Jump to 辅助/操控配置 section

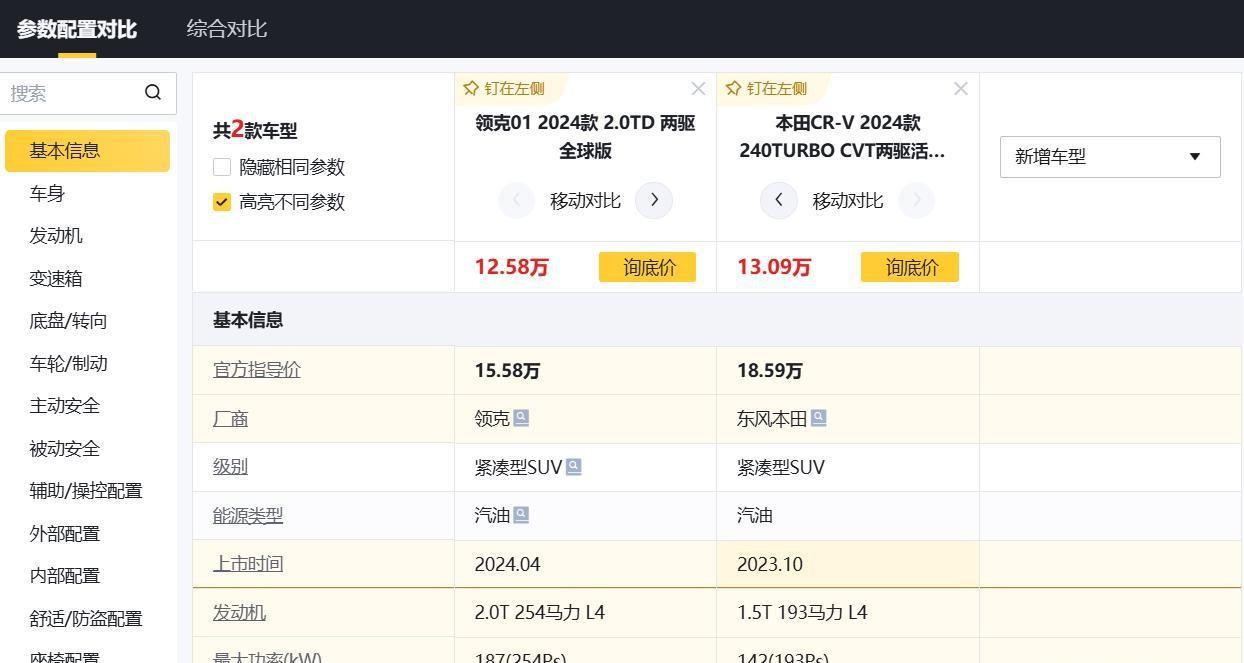(x=86, y=491)
